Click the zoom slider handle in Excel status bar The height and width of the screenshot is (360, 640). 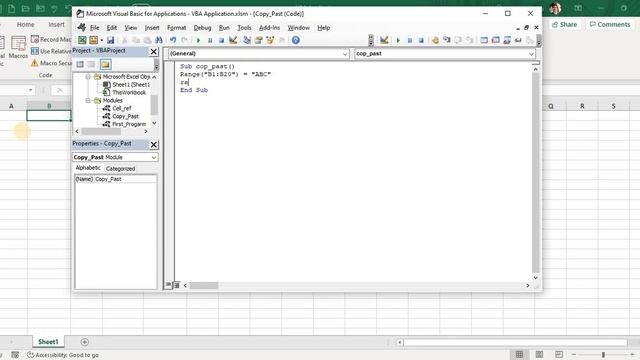coord(603,355)
